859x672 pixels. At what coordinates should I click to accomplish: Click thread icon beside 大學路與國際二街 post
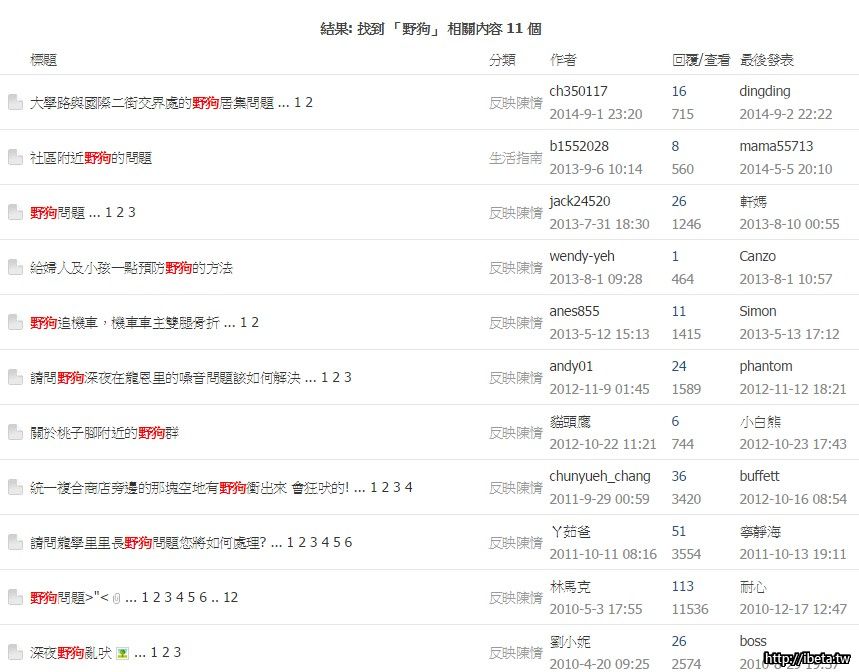pos(15,103)
